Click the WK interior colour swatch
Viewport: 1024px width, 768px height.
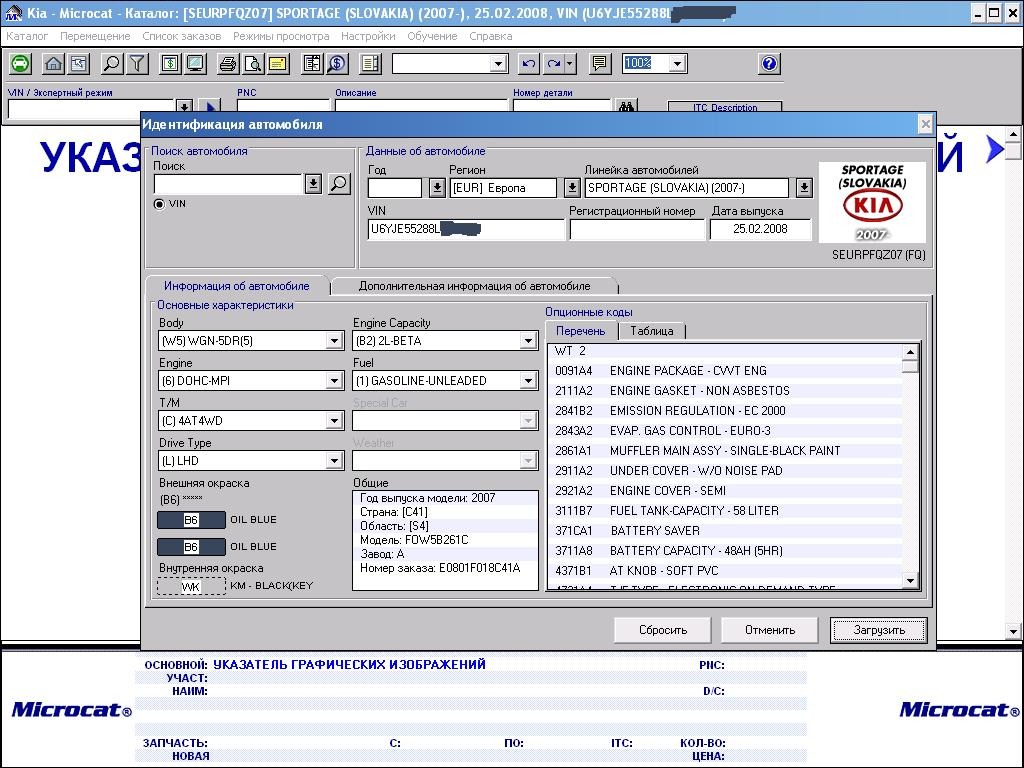tap(191, 586)
